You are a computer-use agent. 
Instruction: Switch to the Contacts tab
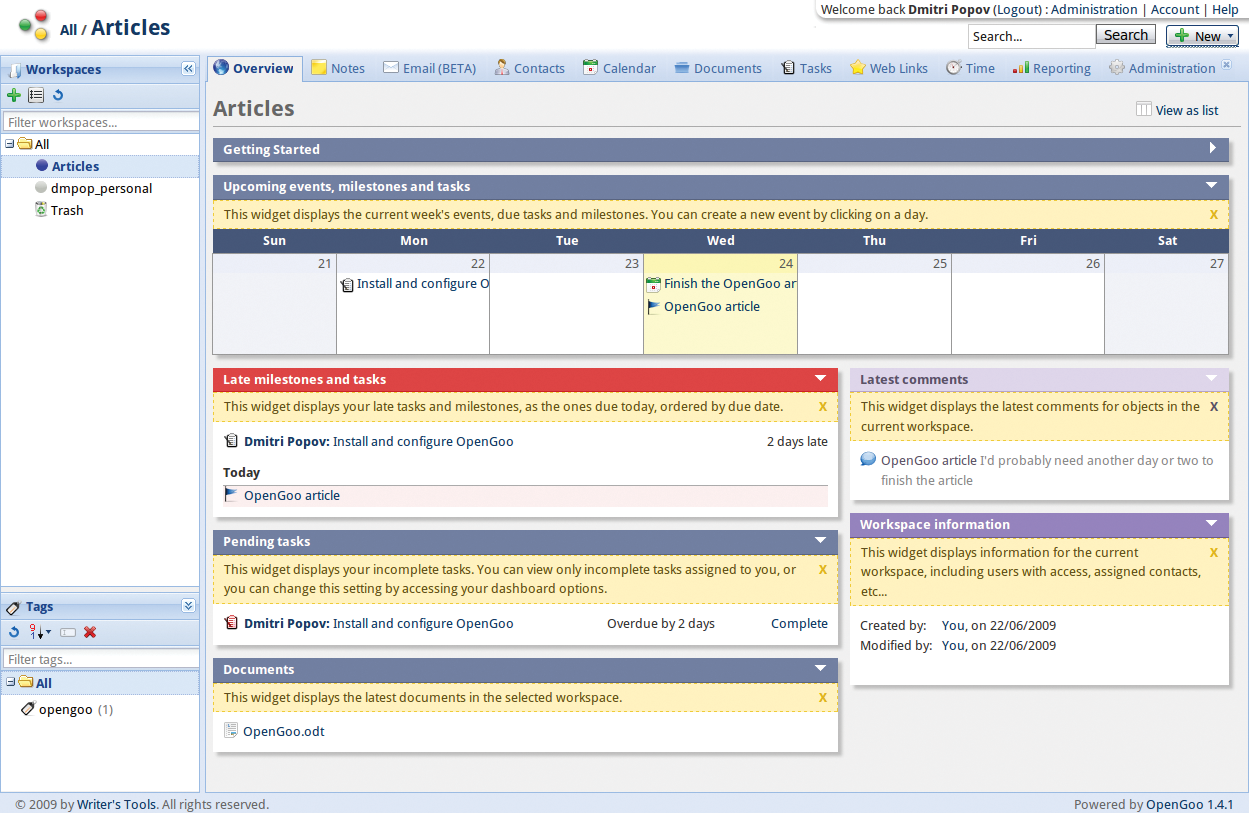coord(529,68)
